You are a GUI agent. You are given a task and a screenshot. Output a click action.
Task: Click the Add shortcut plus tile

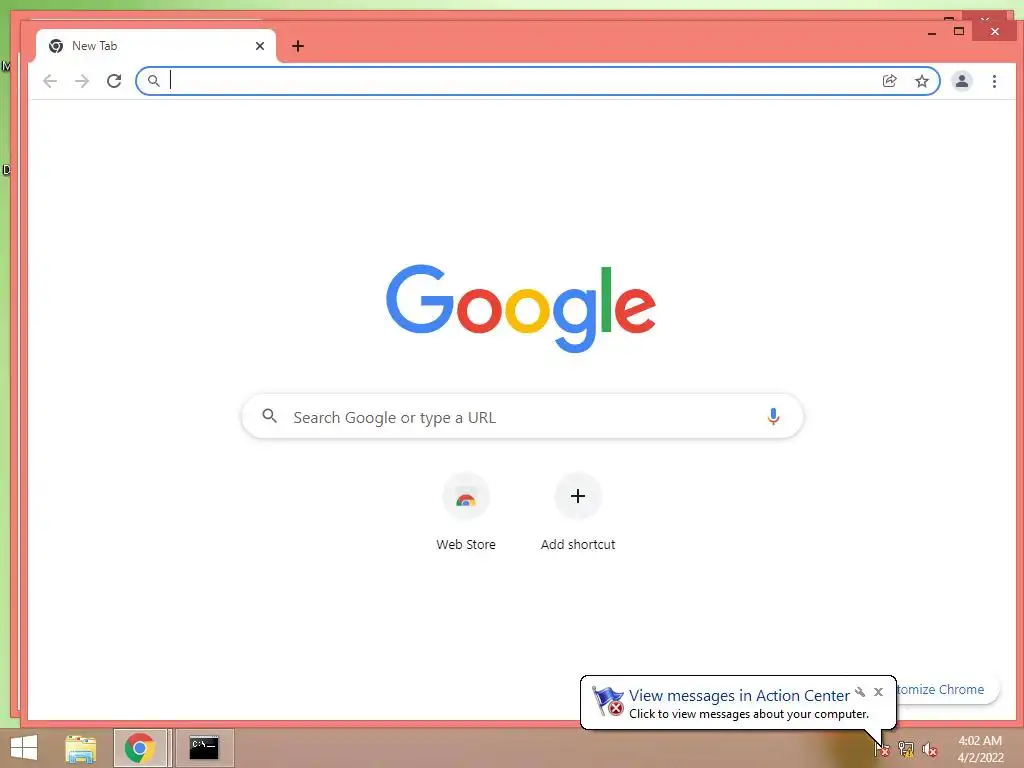point(578,496)
